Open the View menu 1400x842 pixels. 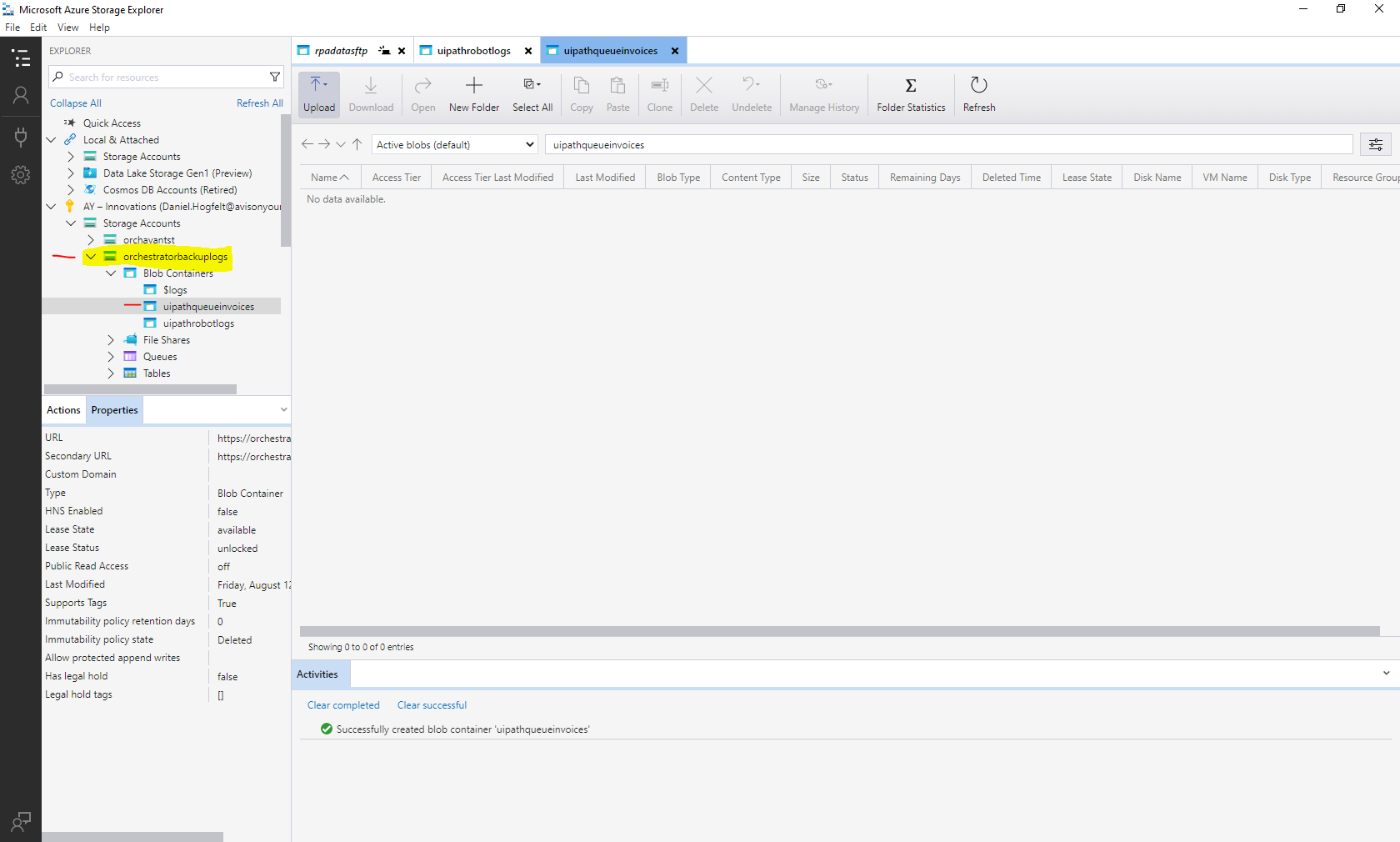[68, 28]
